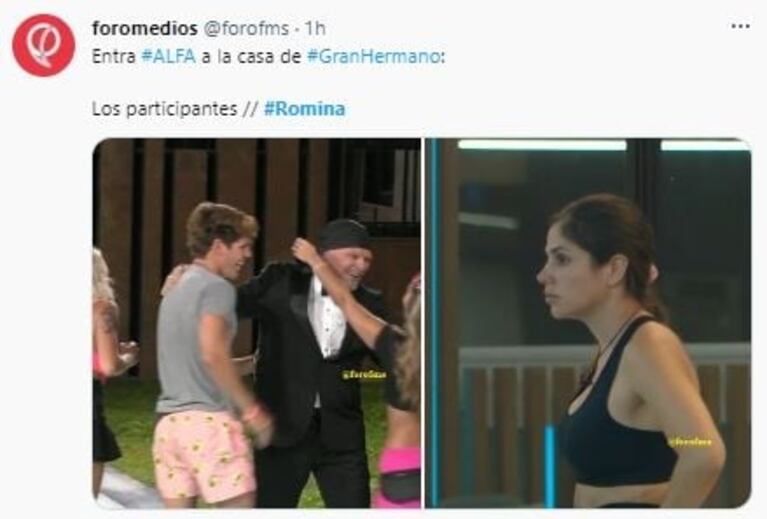Follow the #ALFA hashtag
The width and height of the screenshot is (767, 519).
pos(169,57)
